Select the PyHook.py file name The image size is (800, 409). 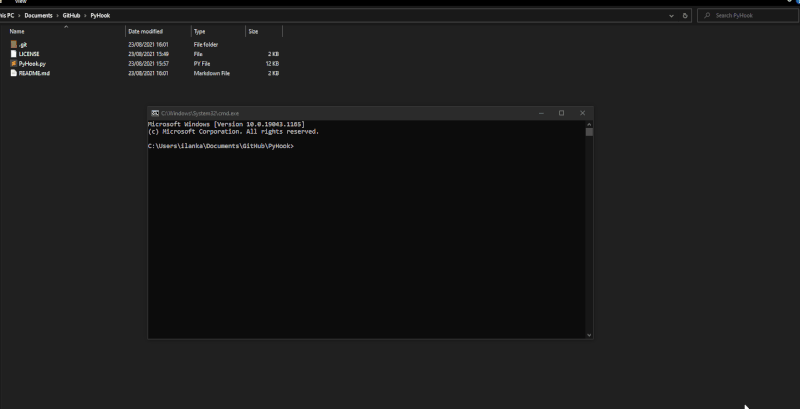coord(32,63)
